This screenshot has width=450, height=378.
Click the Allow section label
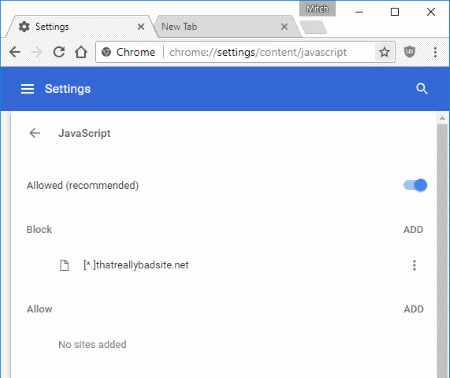click(40, 309)
